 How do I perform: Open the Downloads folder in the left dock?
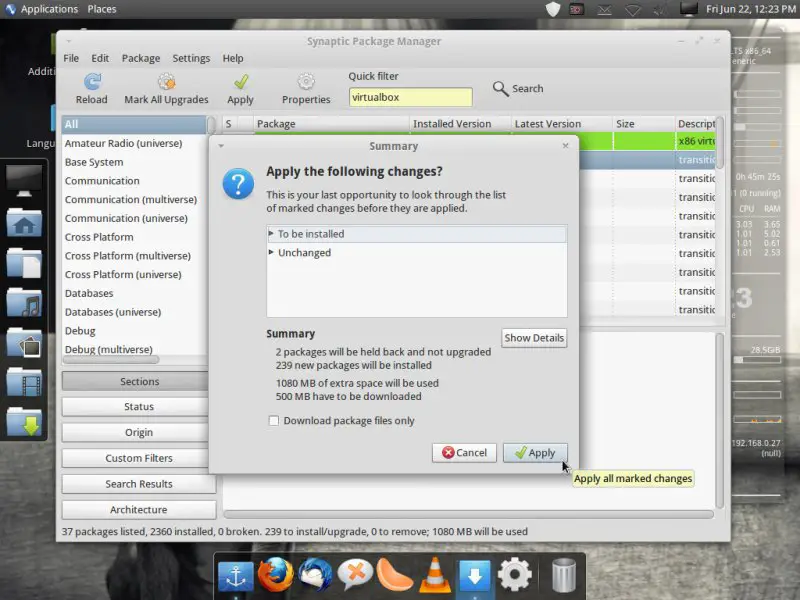tap(24, 422)
